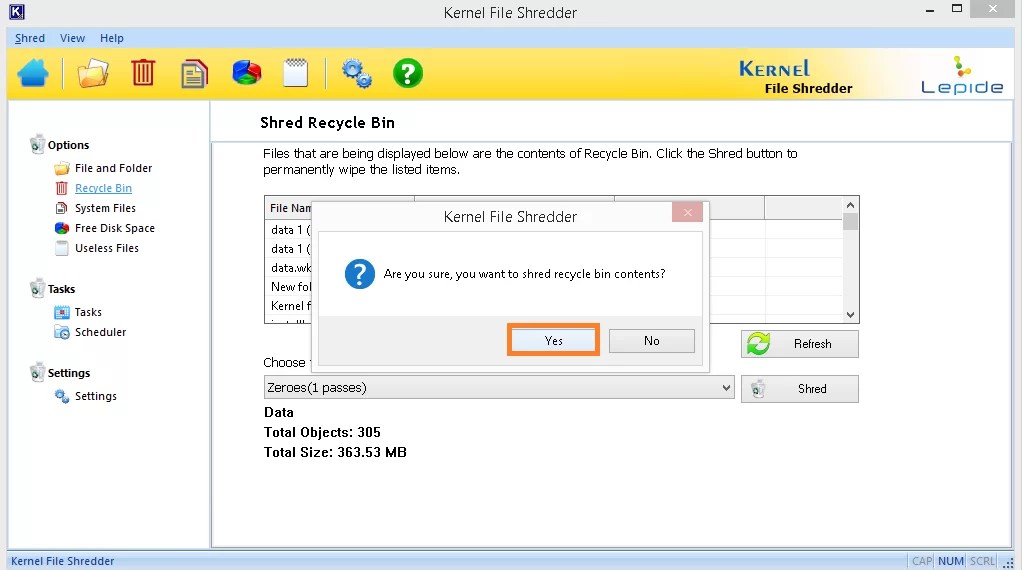Select the 'data.wk' file row
The width and height of the screenshot is (1022, 570).
point(291,268)
